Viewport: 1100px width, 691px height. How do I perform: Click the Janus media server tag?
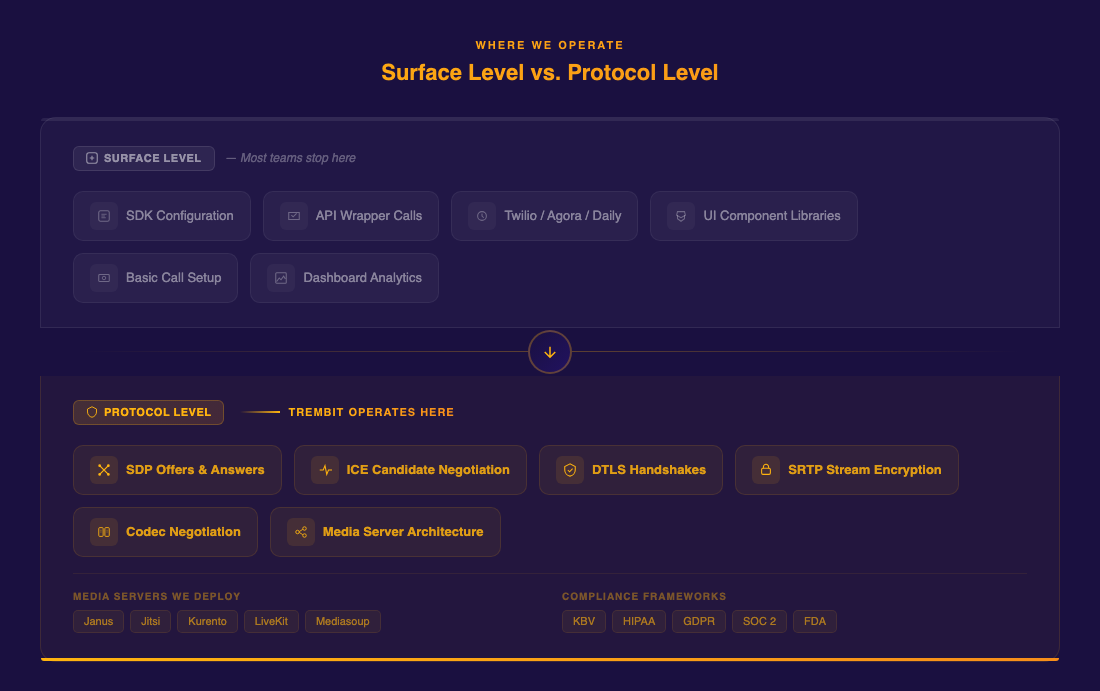pyautogui.click(x=98, y=622)
